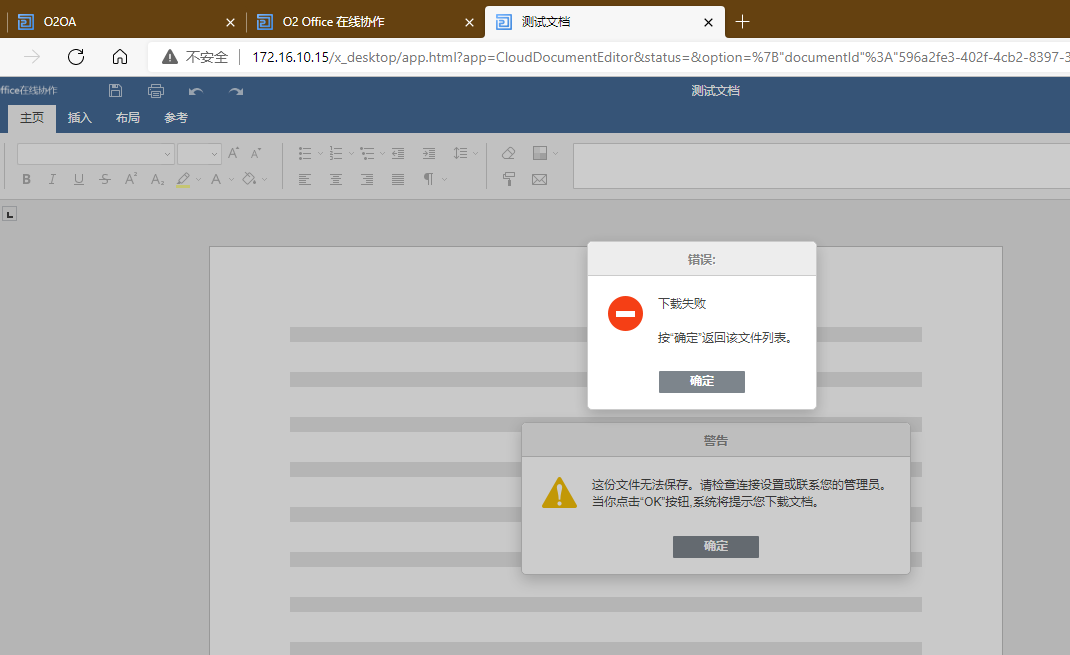Click 确定 in the 错误 dialog

pos(701,382)
